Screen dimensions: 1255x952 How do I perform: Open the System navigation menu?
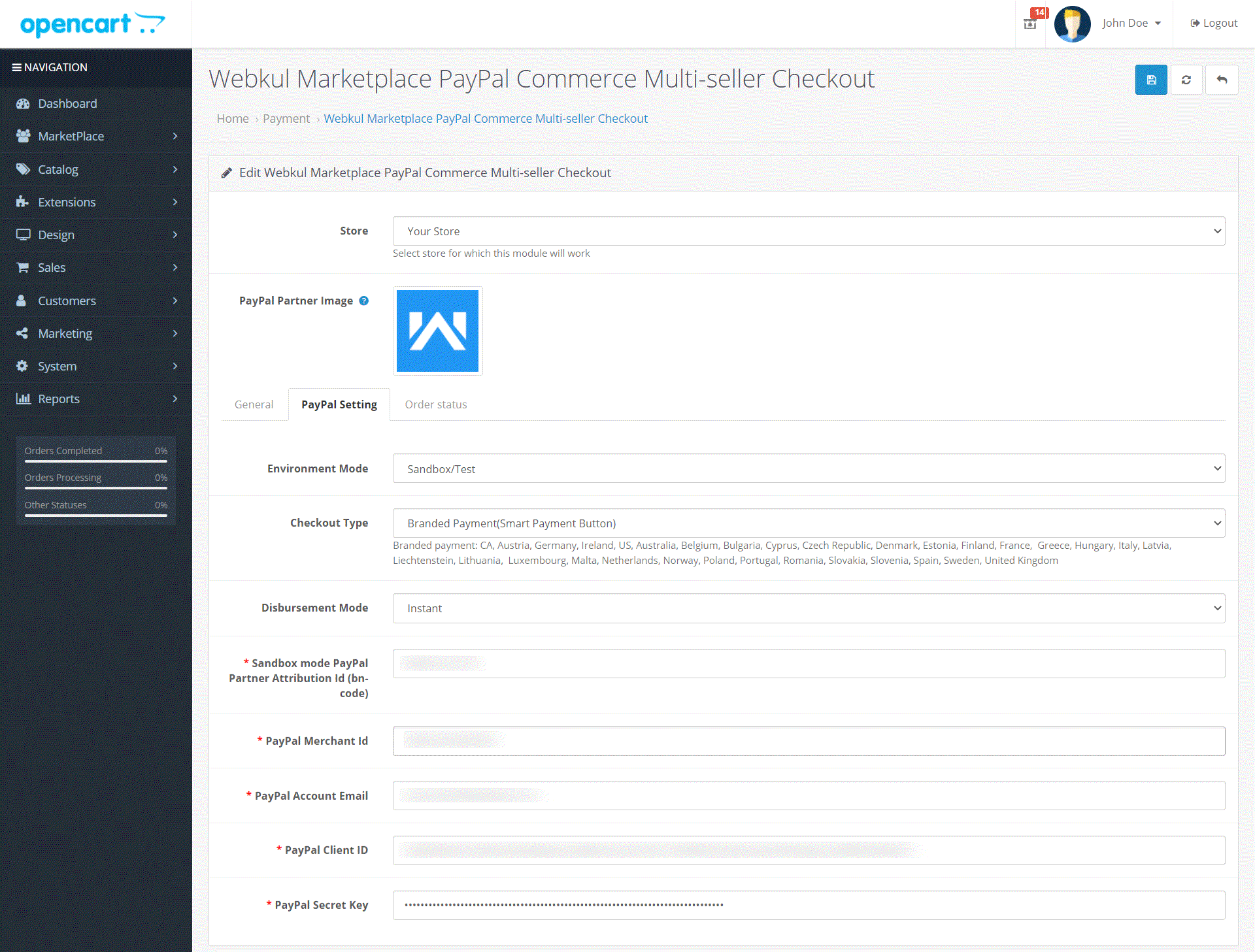(96, 366)
